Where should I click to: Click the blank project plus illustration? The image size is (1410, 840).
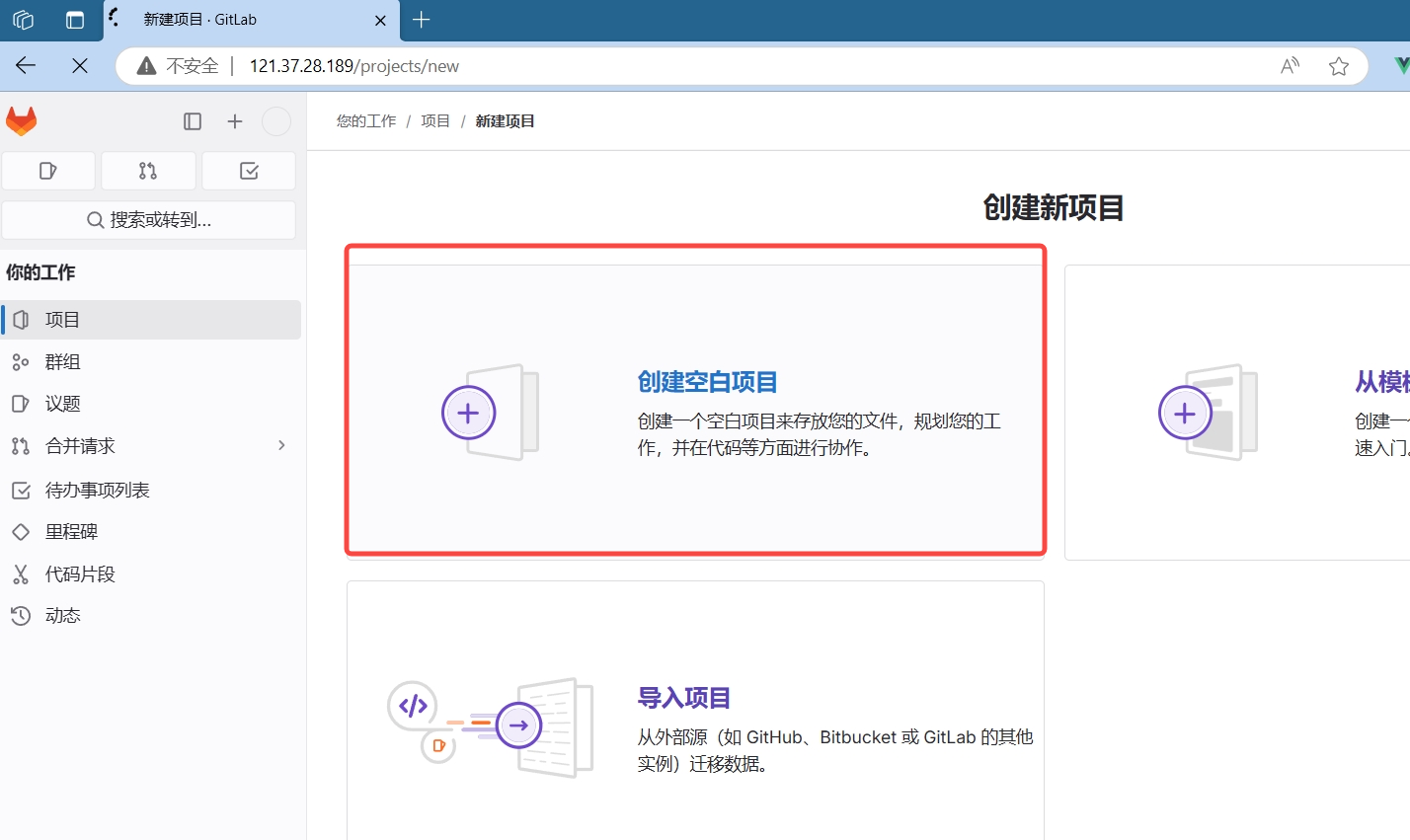491,413
